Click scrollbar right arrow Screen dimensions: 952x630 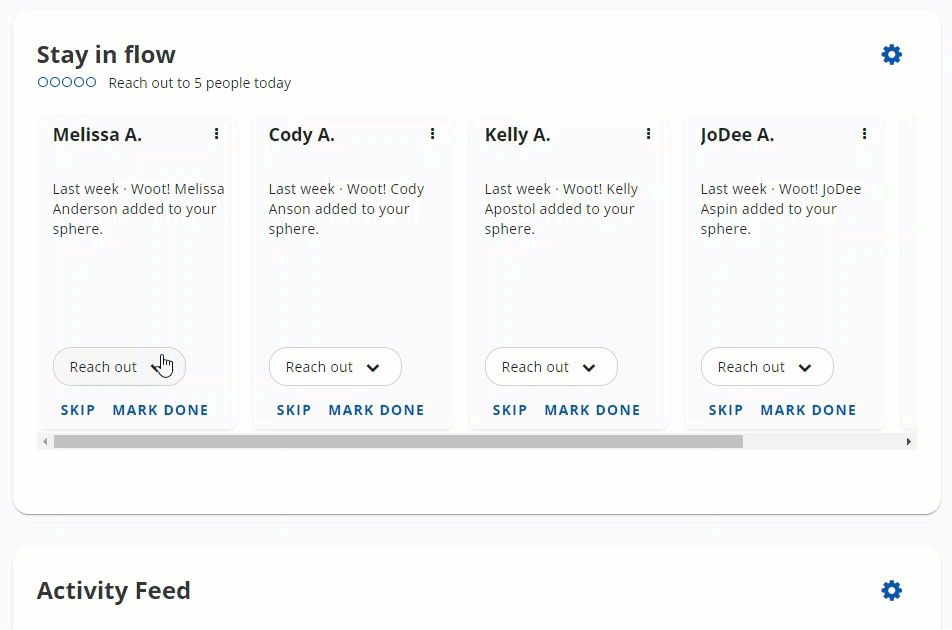point(908,441)
